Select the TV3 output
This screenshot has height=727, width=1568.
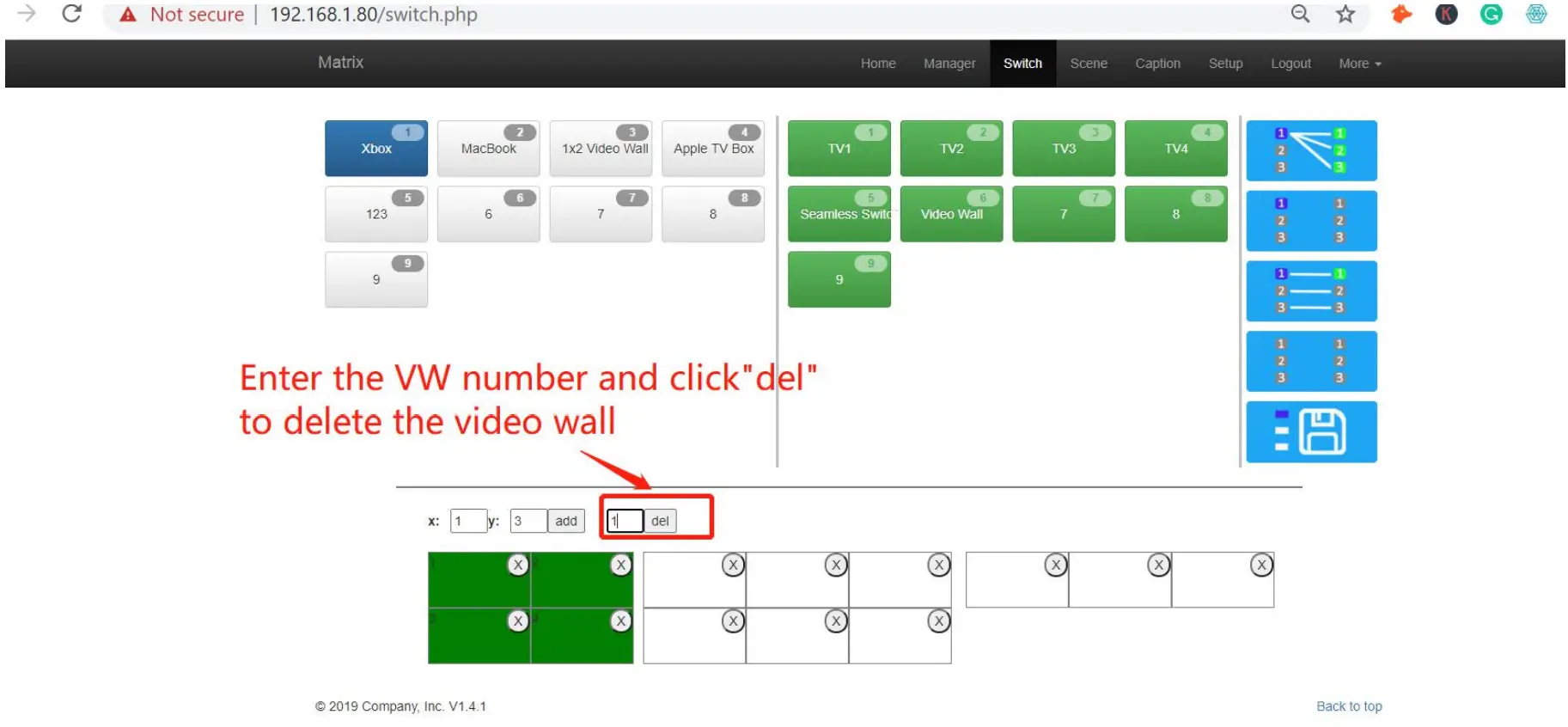click(x=1064, y=149)
